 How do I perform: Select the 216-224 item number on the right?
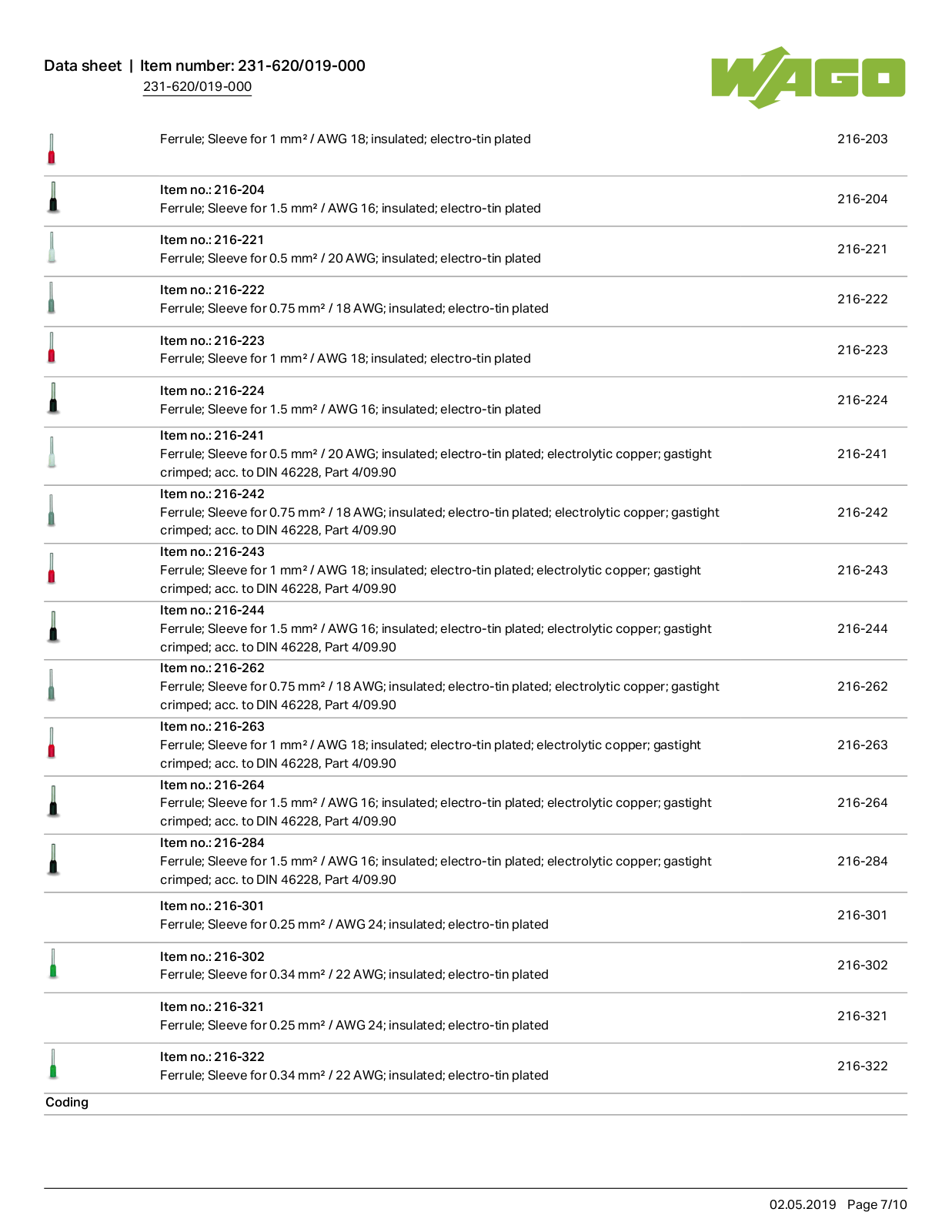pyautogui.click(x=862, y=400)
